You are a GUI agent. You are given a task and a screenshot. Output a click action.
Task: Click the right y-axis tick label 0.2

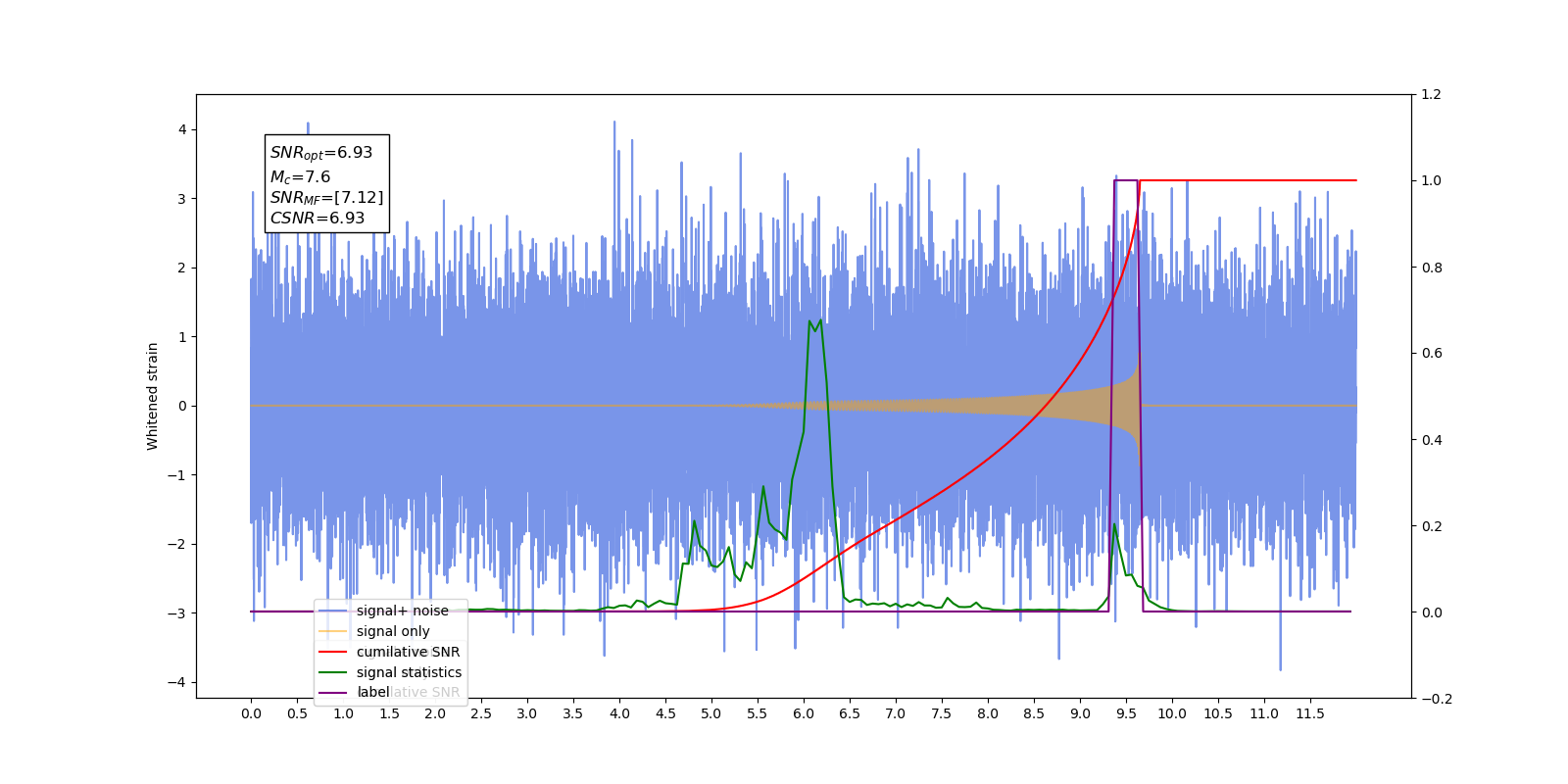1432,526
